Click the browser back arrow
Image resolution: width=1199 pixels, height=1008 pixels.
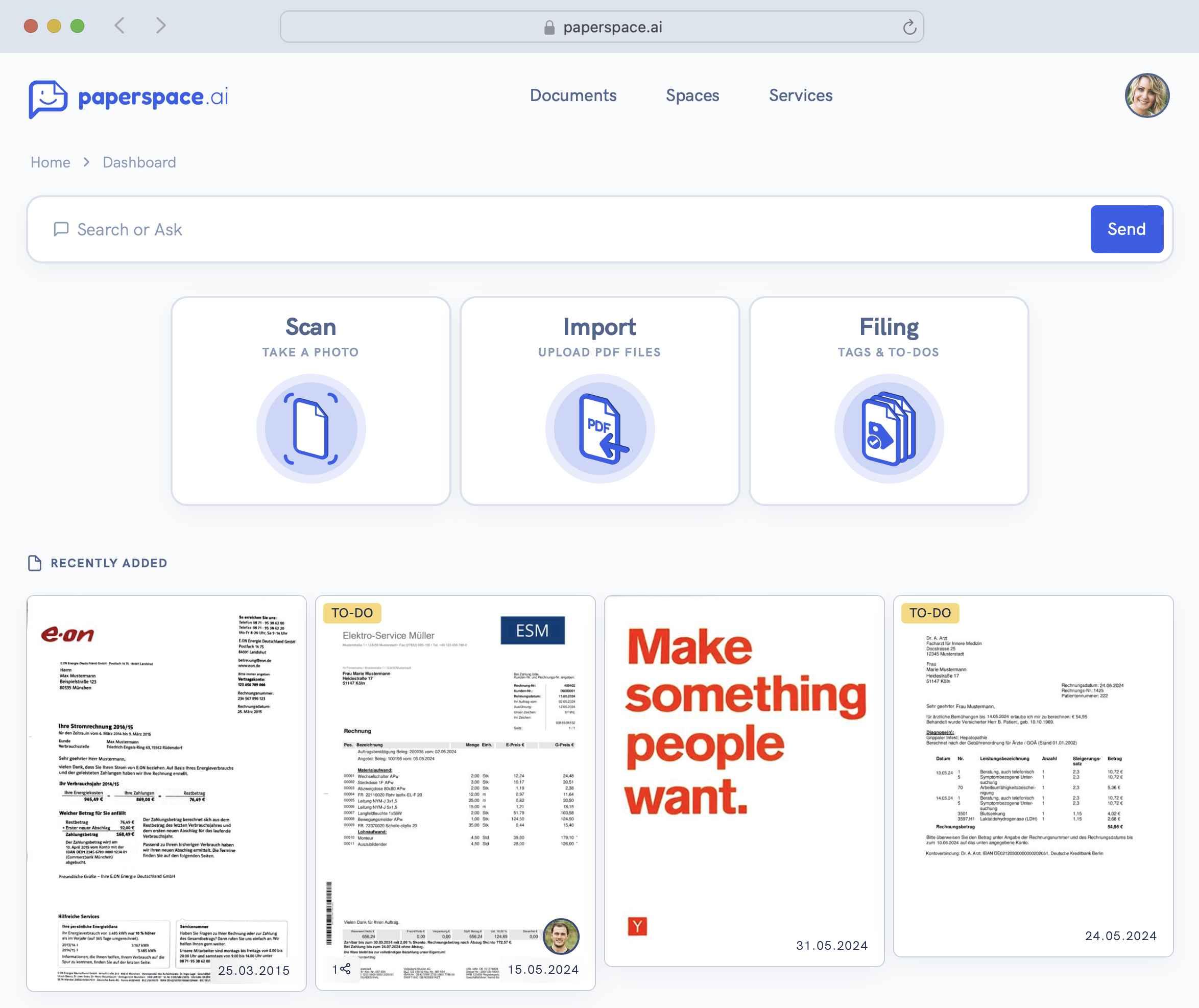tap(119, 26)
